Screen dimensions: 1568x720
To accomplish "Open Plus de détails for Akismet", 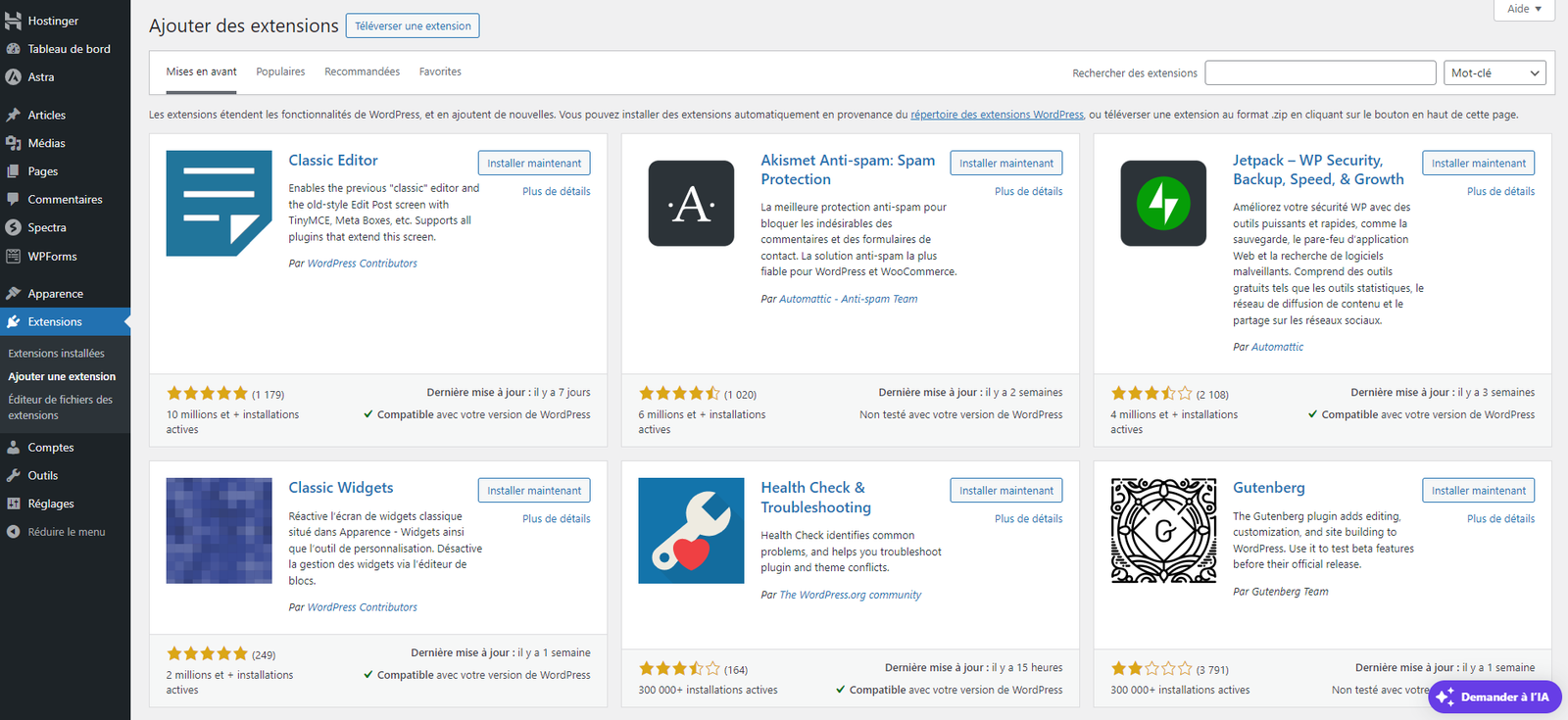I will (x=1028, y=192).
